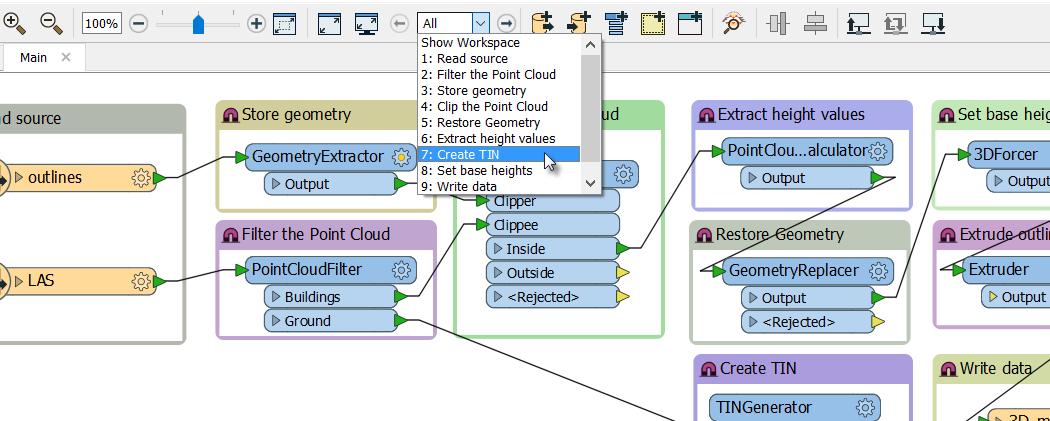Expand the Outside output port triangle

tap(498, 273)
